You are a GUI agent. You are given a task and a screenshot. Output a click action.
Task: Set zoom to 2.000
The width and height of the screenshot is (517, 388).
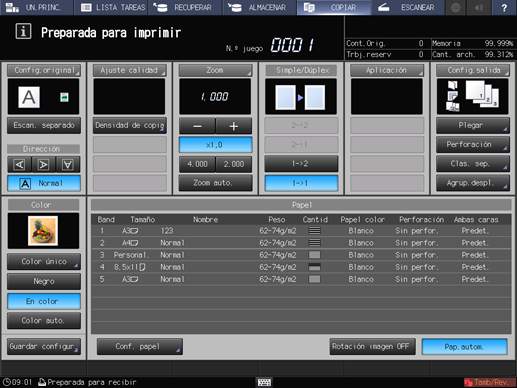pos(234,164)
